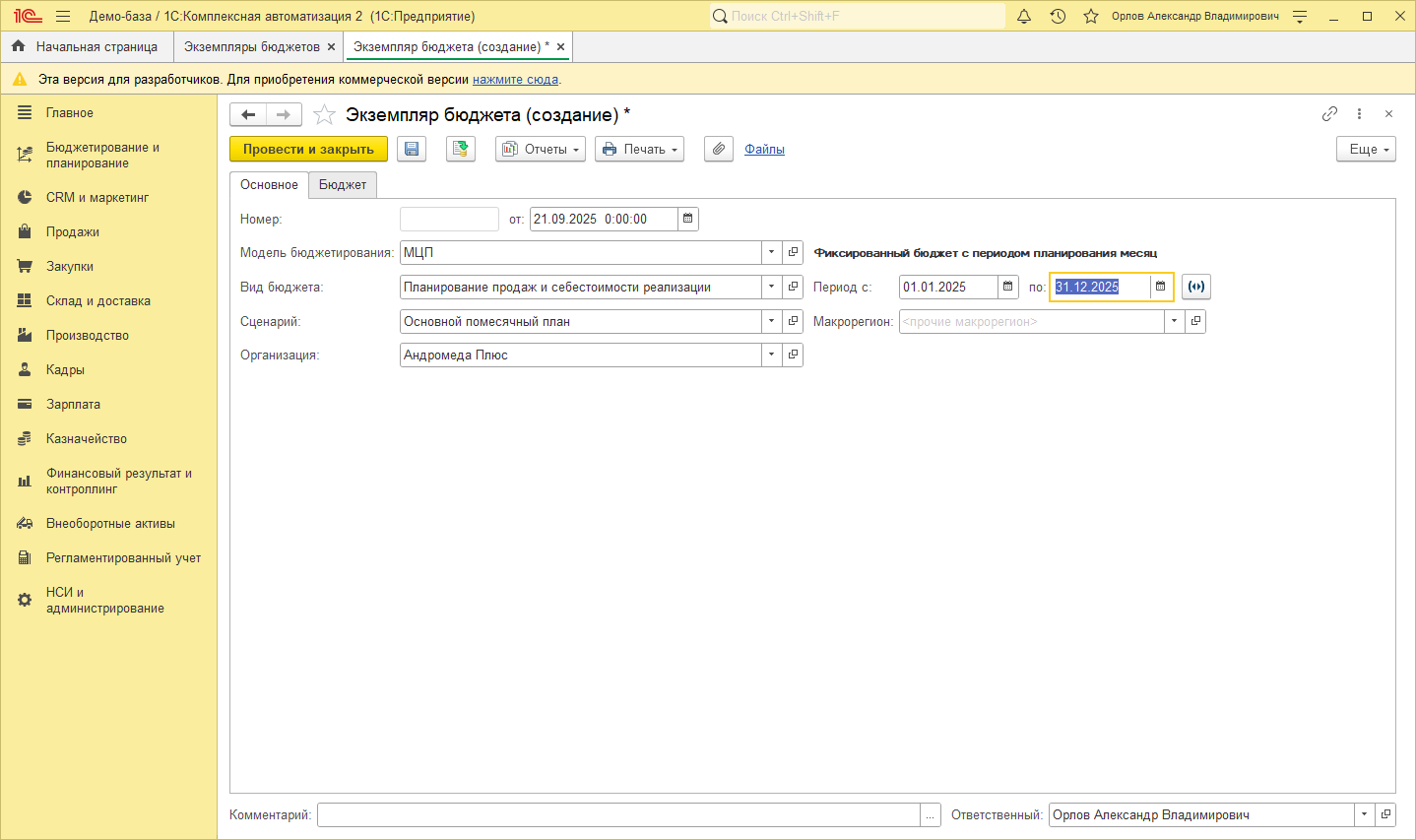Image resolution: width=1416 pixels, height=840 pixels.
Task: Click the save (diskette) icon in toolbar
Action: tap(412, 149)
